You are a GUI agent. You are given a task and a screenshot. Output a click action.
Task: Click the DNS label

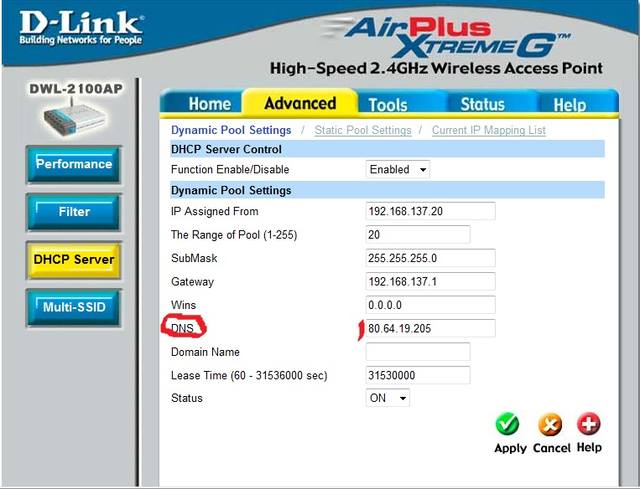tap(182, 329)
